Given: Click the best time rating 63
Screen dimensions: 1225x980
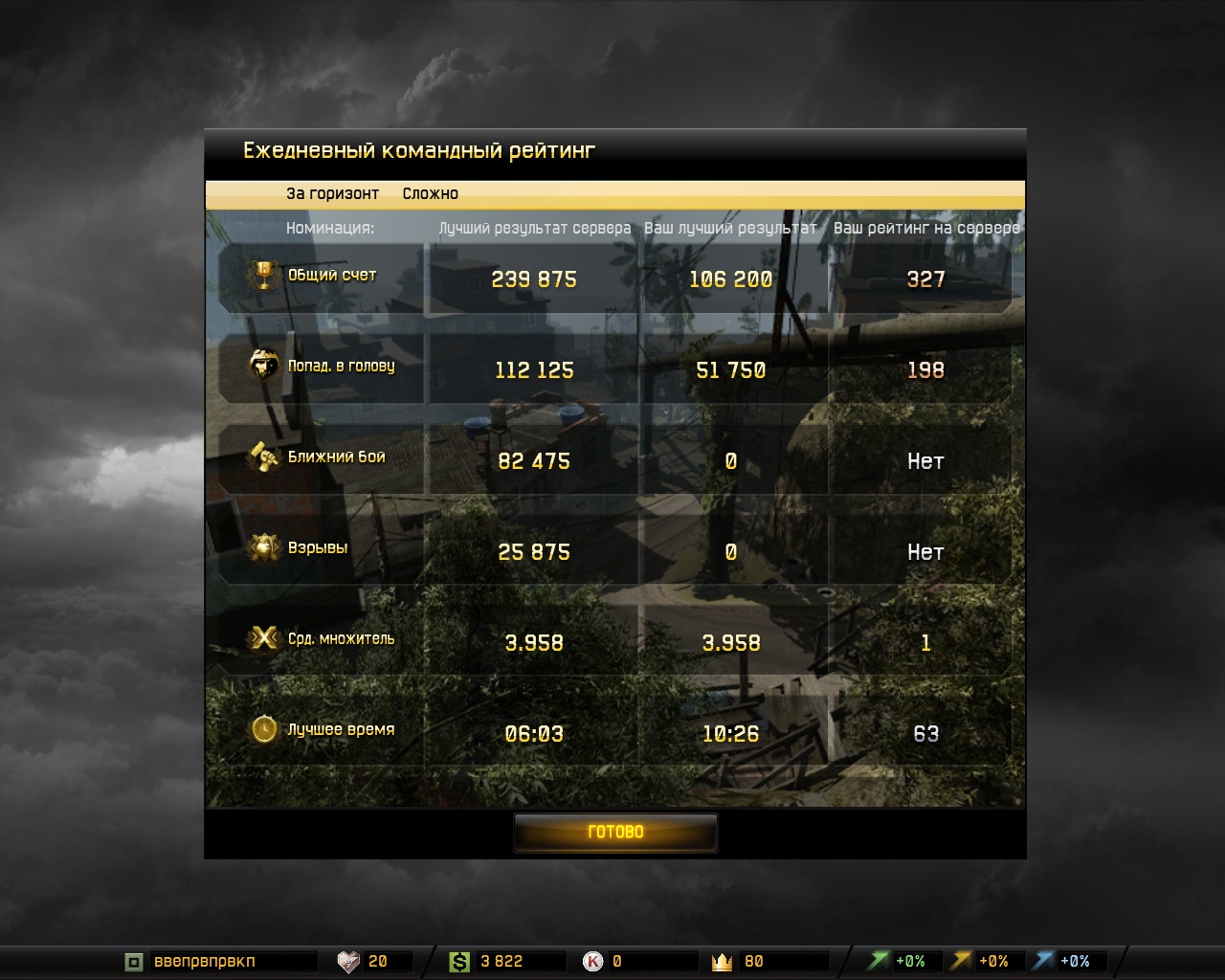Looking at the screenshot, I should pyautogui.click(x=925, y=734).
